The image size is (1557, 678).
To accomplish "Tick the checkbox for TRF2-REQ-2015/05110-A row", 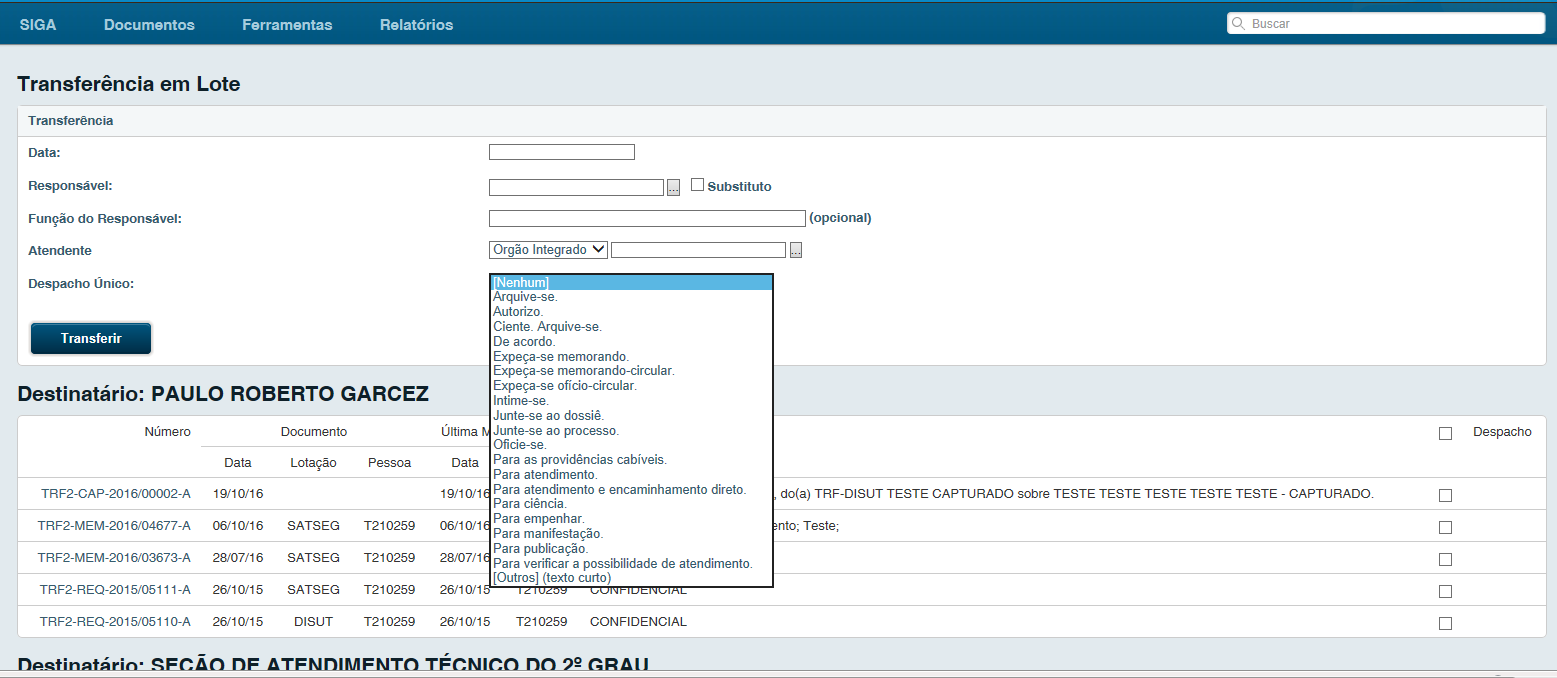I will pos(1445,623).
